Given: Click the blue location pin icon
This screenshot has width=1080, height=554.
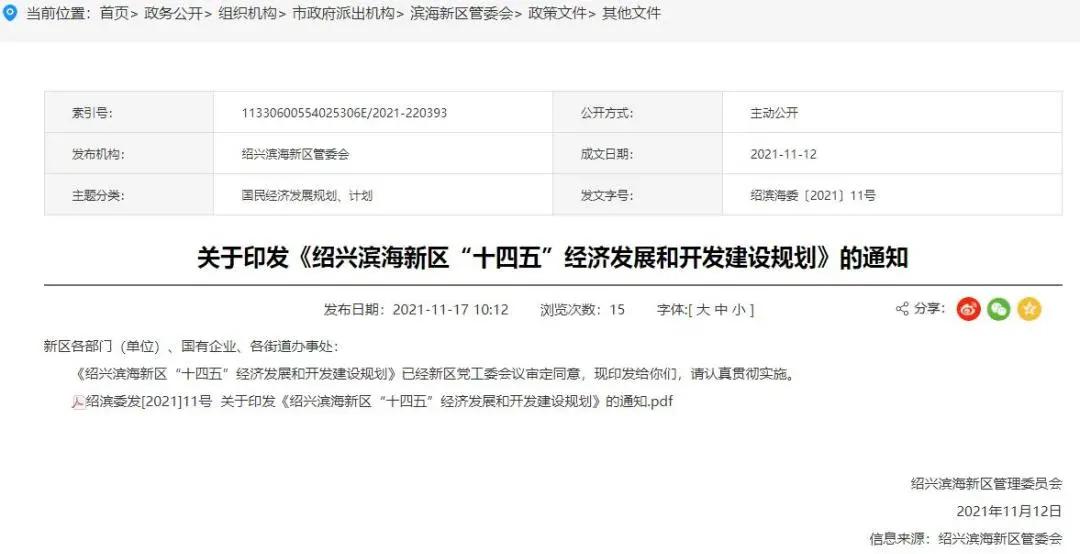Looking at the screenshot, I should [x=10, y=14].
